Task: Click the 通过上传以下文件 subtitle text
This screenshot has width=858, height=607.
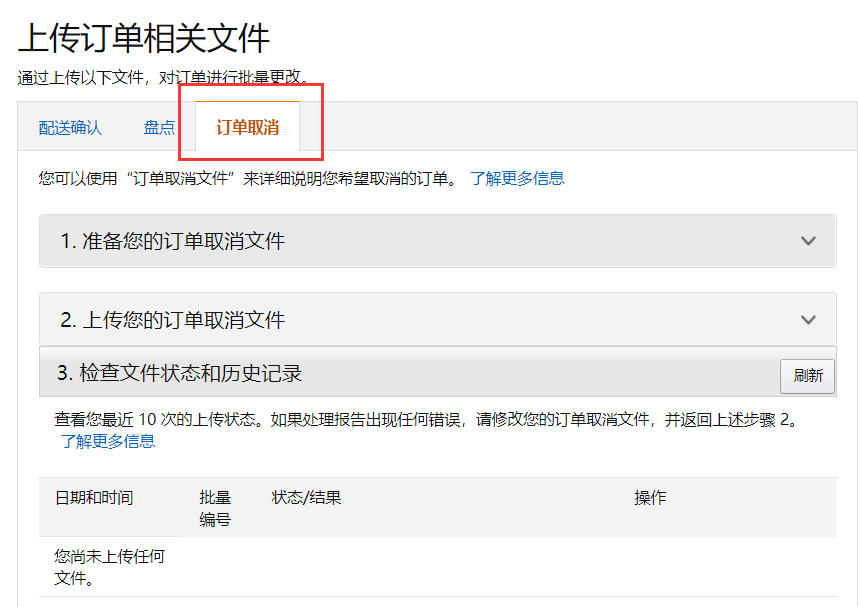Action: 164,77
